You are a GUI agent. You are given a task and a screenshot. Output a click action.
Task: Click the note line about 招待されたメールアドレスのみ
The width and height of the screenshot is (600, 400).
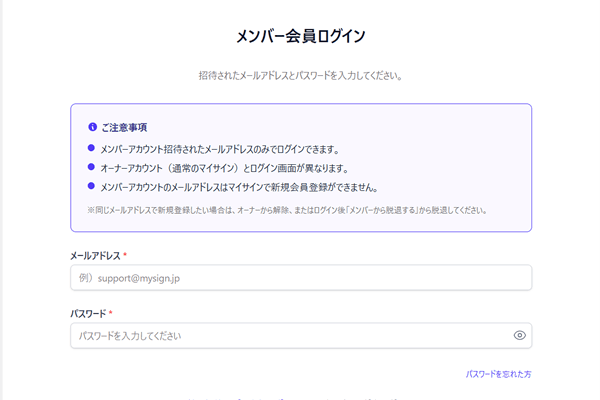(220, 149)
